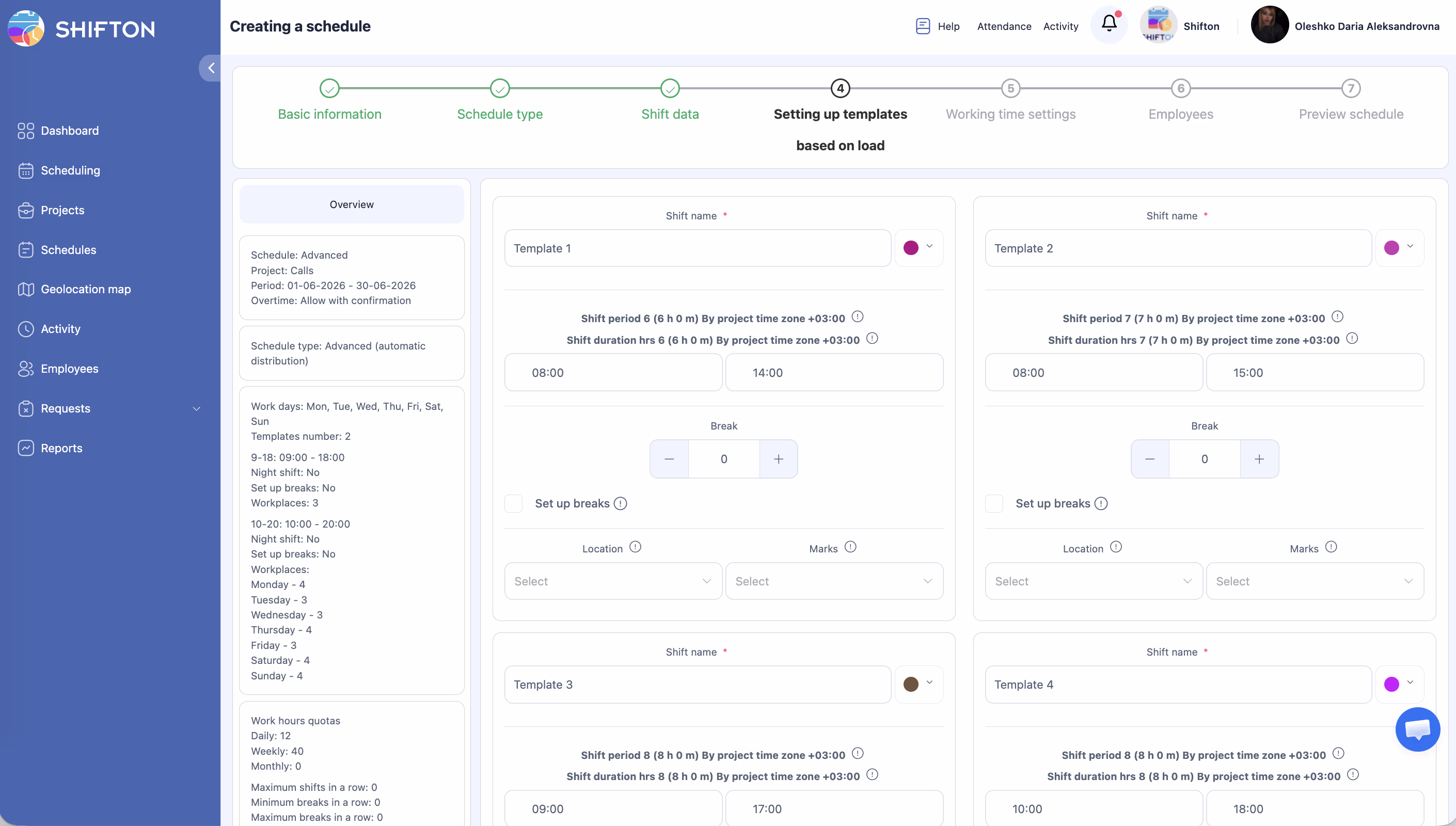Open the Attendance link
The image size is (1456, 826).
click(x=1003, y=26)
